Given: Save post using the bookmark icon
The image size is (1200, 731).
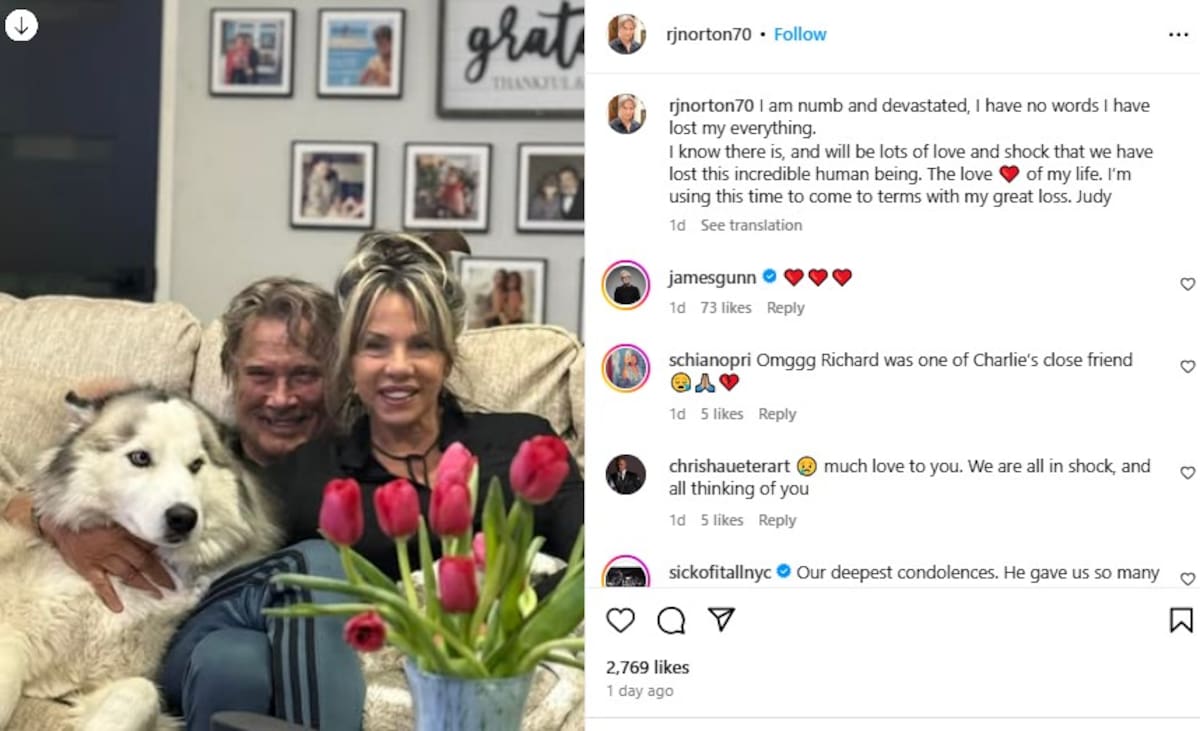Looking at the screenshot, I should click(1180, 620).
